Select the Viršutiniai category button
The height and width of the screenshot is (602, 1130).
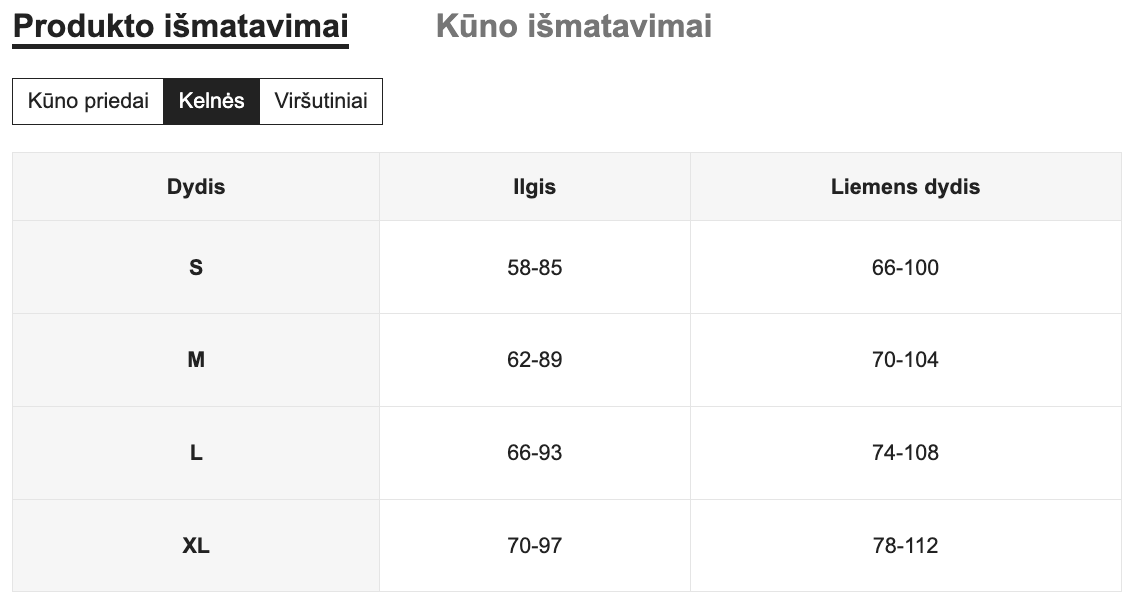tap(321, 101)
